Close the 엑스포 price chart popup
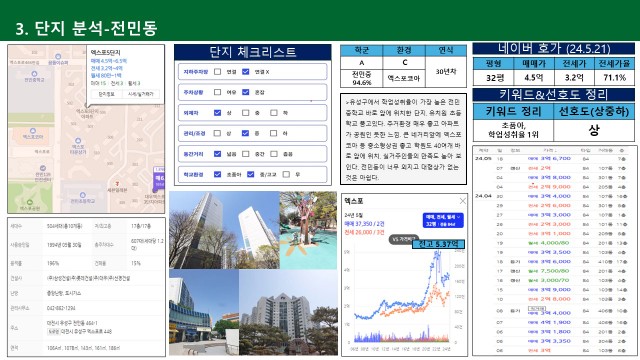 click(462, 201)
